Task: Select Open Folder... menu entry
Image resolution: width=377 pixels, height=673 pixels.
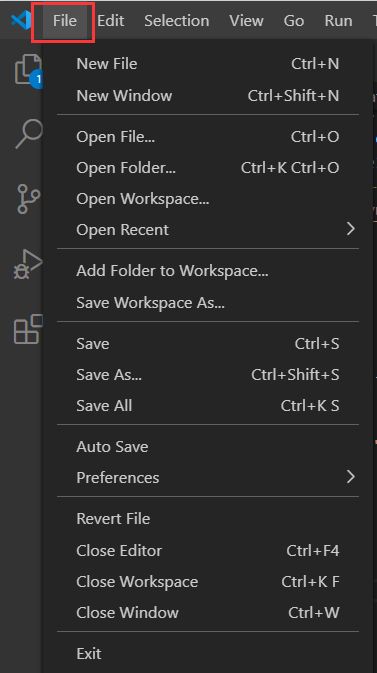Action: 208,168
